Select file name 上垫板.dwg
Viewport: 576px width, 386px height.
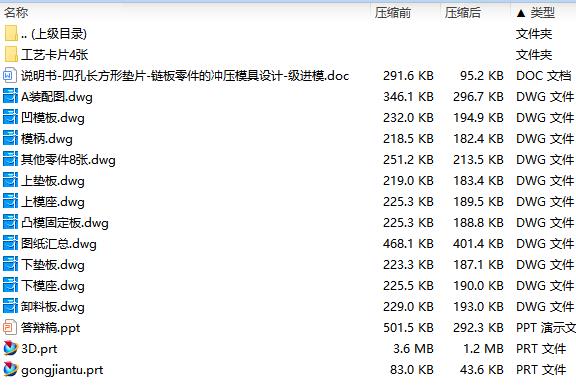[x=53, y=181]
